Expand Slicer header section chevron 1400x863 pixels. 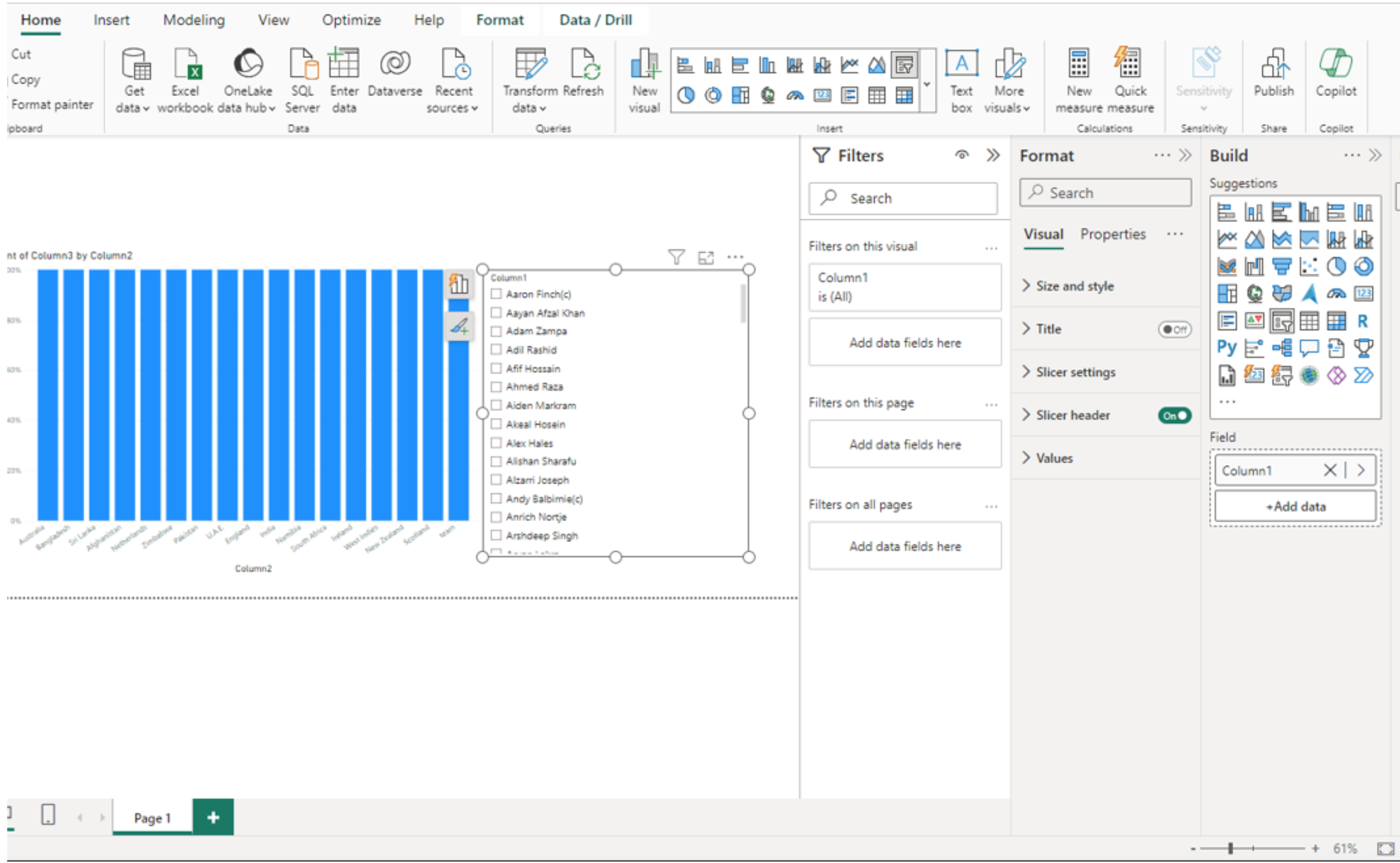click(x=1026, y=415)
